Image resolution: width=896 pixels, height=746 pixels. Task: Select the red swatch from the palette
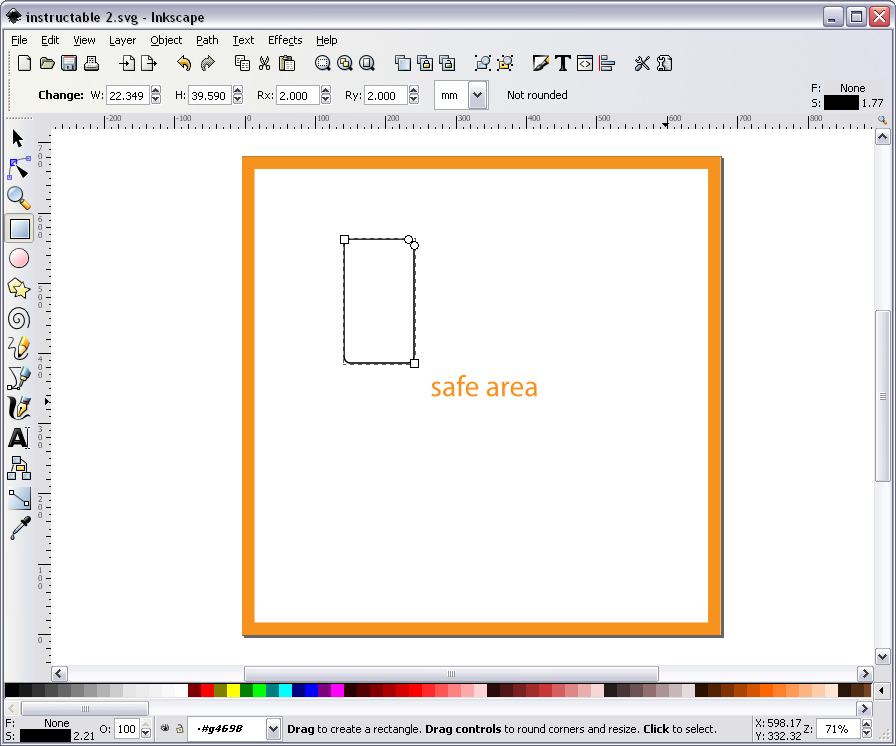click(x=207, y=689)
